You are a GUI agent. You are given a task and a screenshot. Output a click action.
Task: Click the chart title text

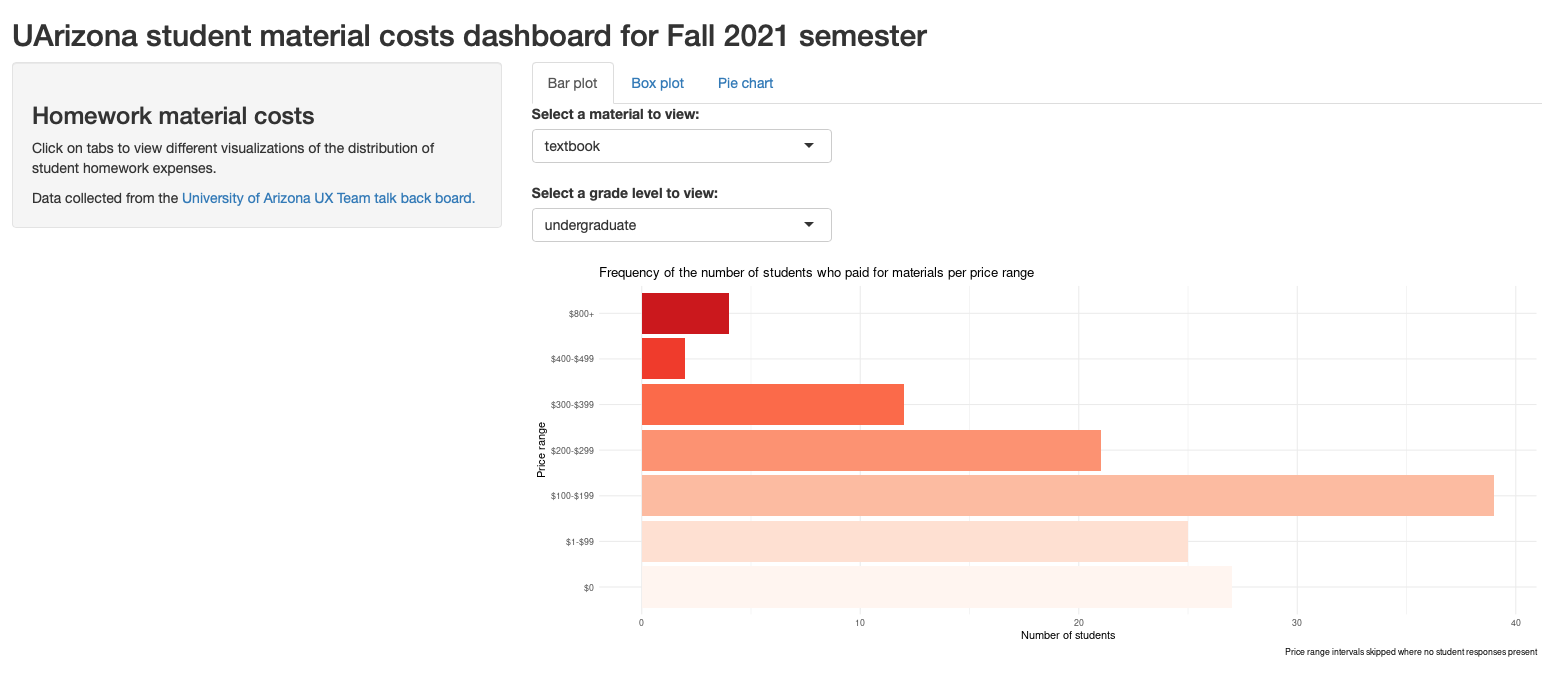click(816, 272)
